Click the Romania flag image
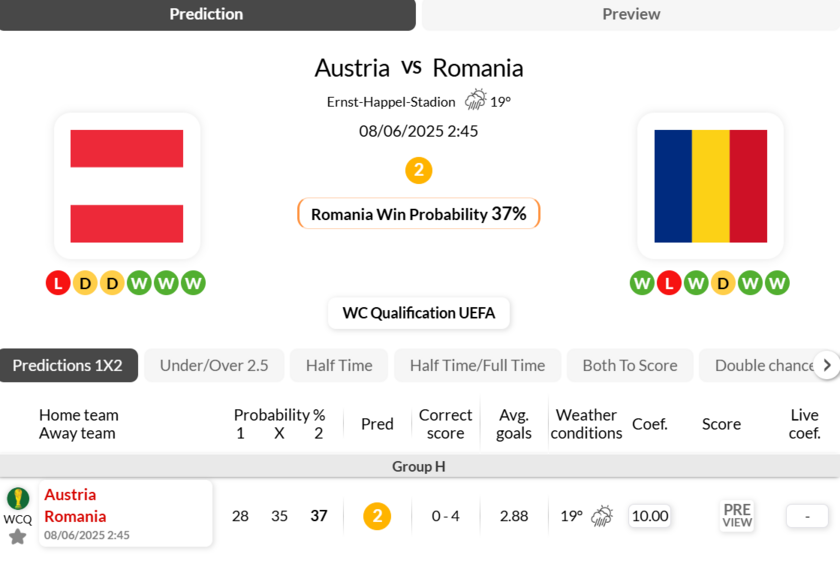840x573 pixels. (710, 186)
